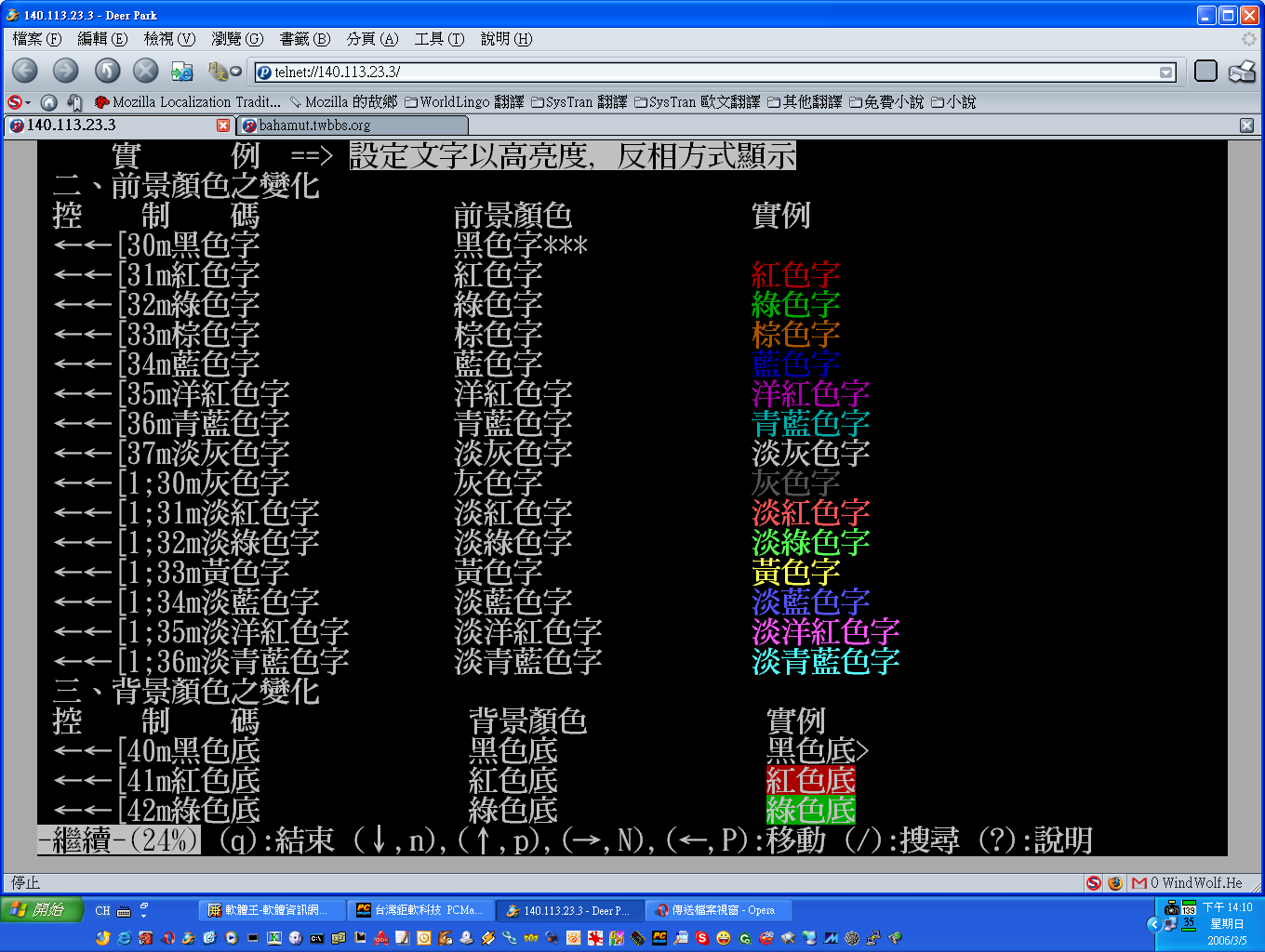Click the Back navigation button
Image resolution: width=1265 pixels, height=952 pixels.
25,71
